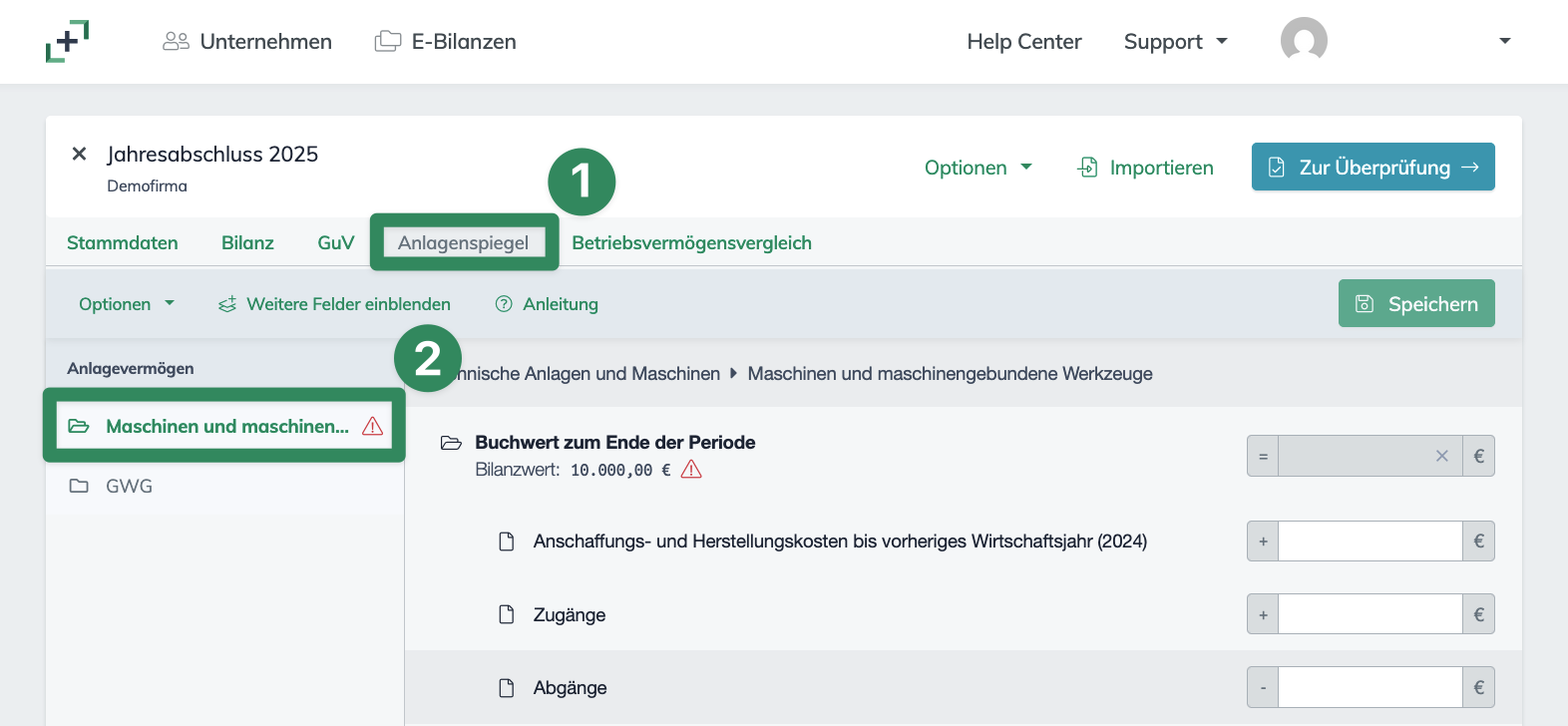Viewport: 1568px width, 726px height.
Task: Click the user avatar picture
Action: click(1304, 41)
